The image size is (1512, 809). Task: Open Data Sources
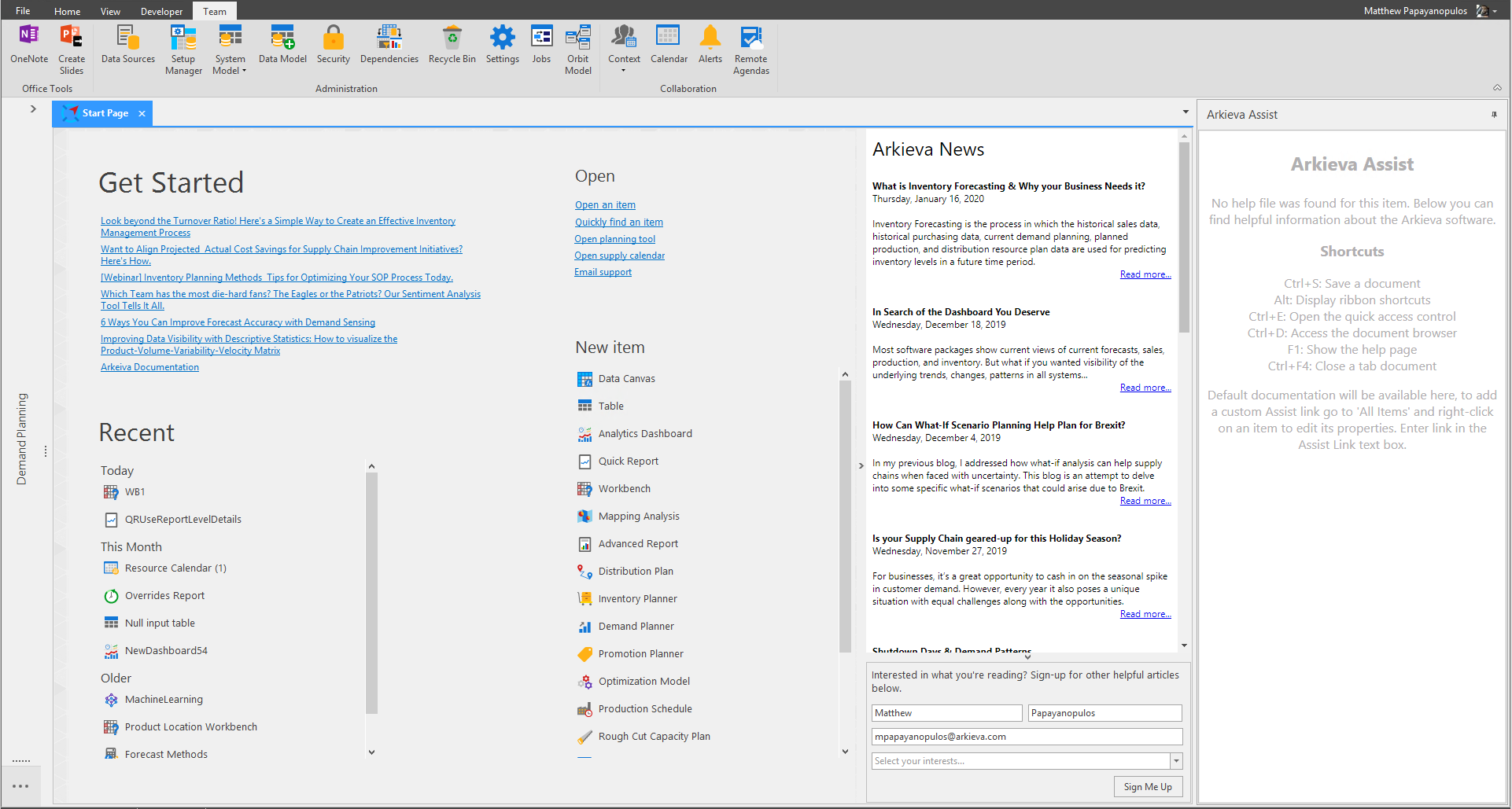pyautogui.click(x=128, y=44)
